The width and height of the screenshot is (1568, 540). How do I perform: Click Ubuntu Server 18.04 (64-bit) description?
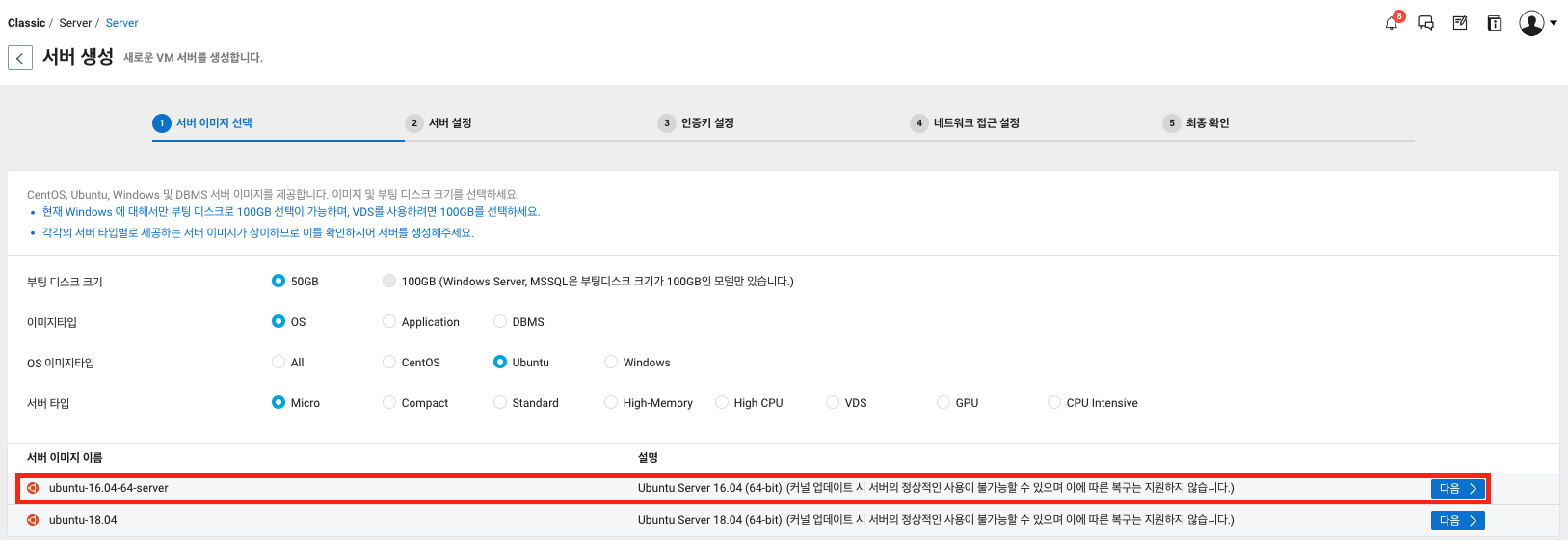pyautogui.click(x=936, y=520)
